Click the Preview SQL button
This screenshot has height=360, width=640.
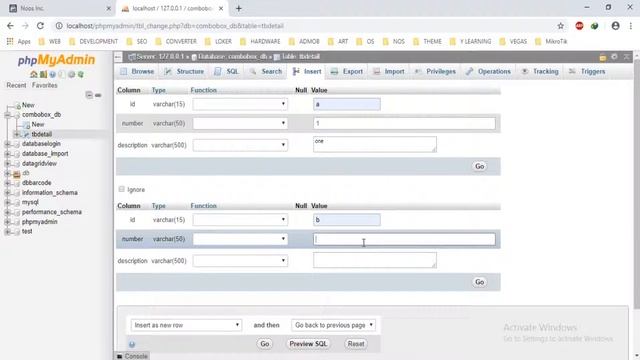pyautogui.click(x=308, y=344)
